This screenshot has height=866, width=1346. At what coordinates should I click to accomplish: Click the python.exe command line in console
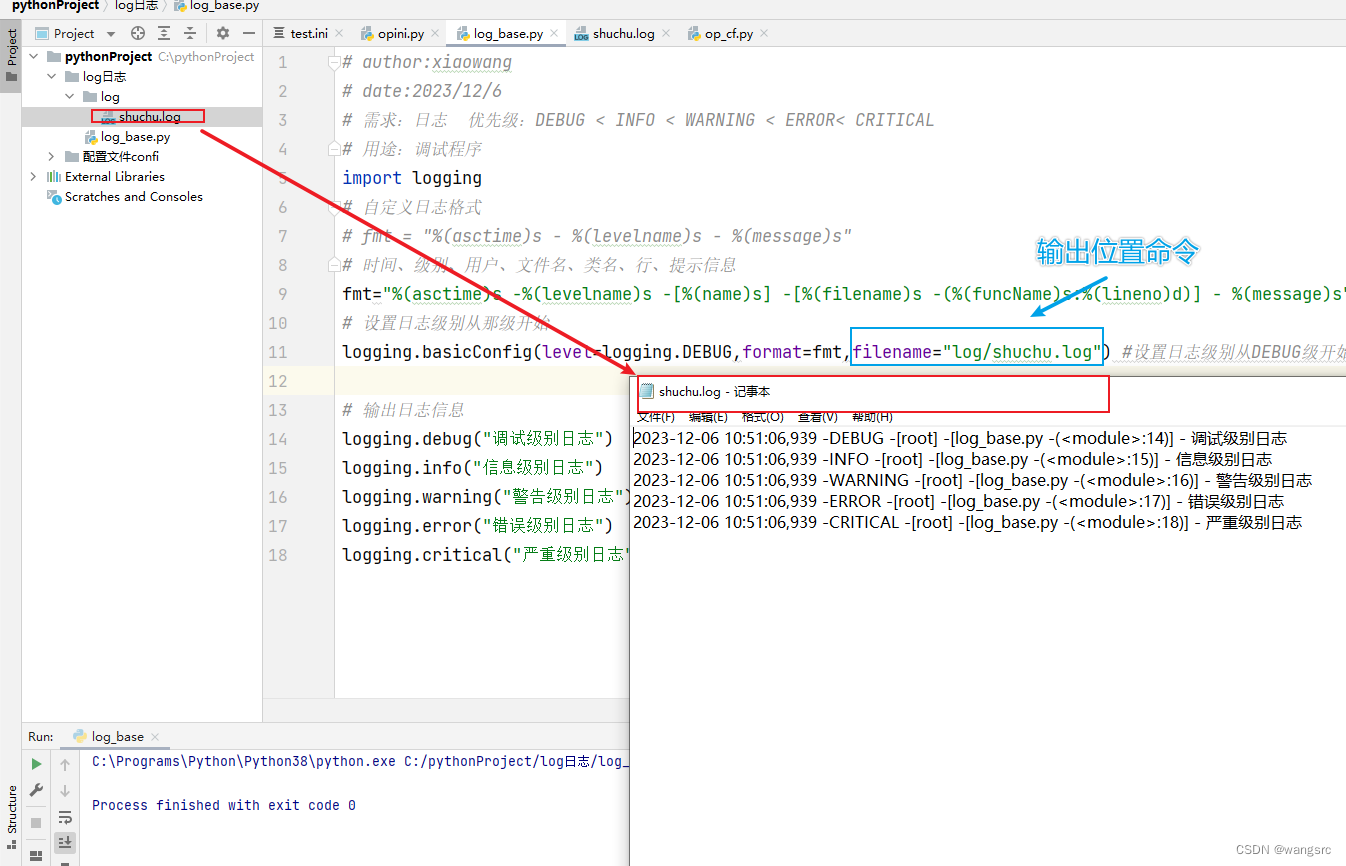click(360, 761)
